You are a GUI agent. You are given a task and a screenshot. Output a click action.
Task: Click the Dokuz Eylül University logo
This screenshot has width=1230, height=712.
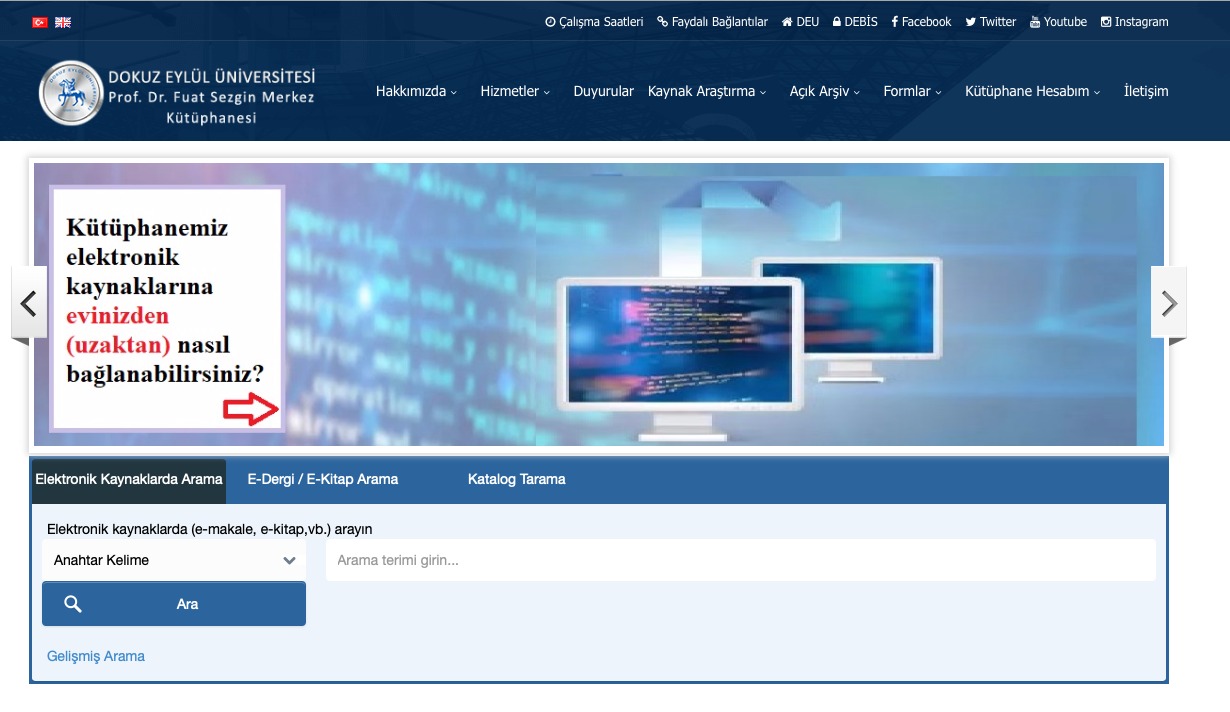coord(71,92)
